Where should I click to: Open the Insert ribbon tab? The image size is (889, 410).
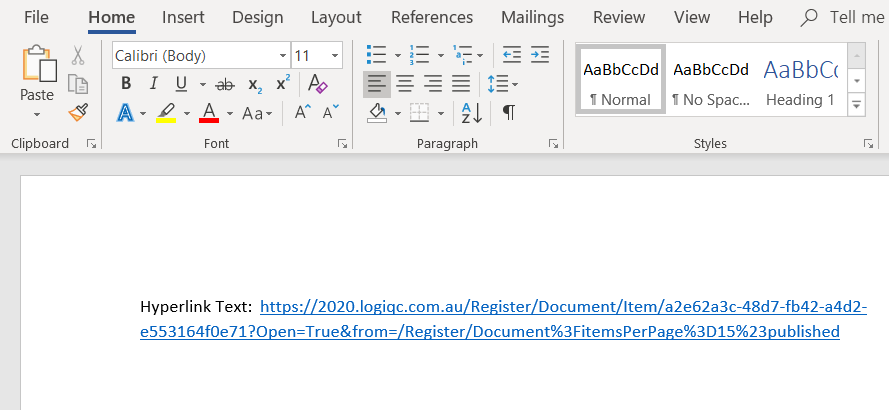183,17
